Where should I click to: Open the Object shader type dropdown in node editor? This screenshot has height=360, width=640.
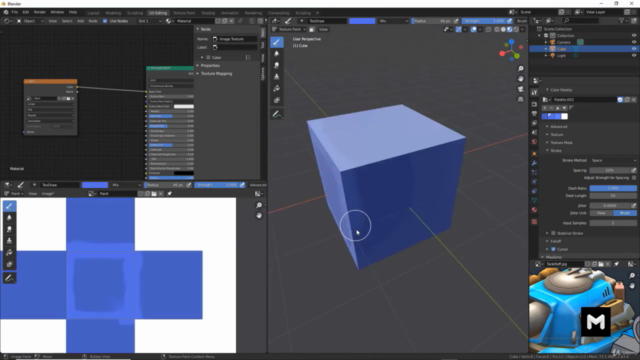coord(30,21)
